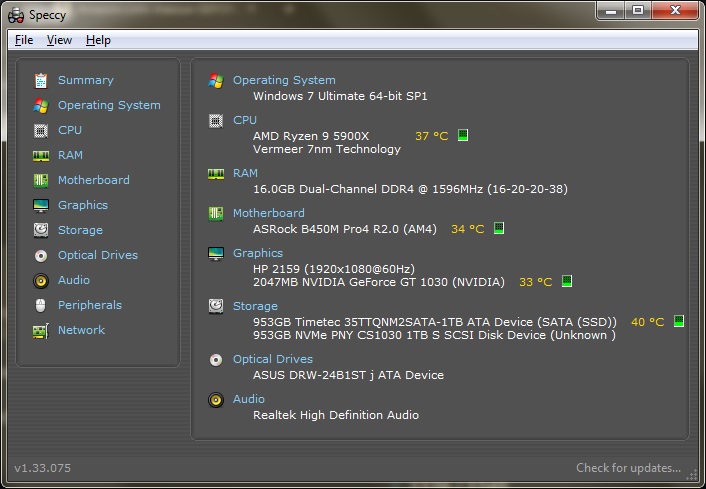This screenshot has height=489, width=706.
Task: Open the View menu
Action: coord(59,40)
